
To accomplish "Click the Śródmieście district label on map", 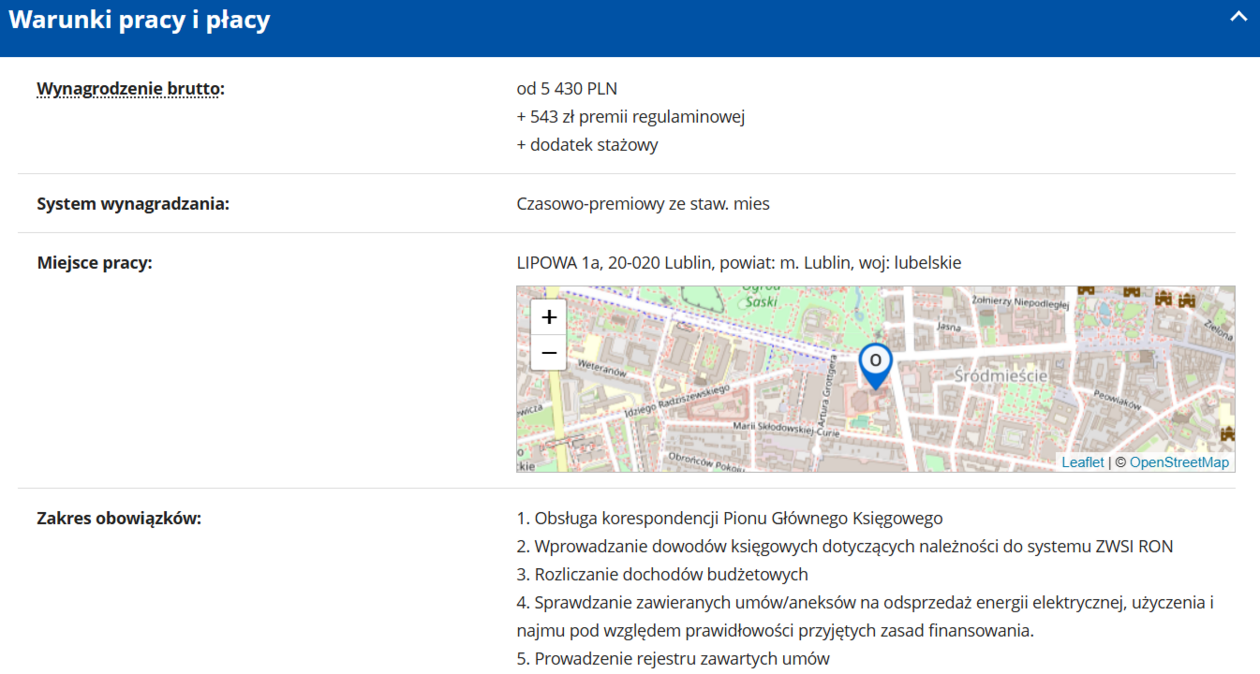I will 1000,375.
